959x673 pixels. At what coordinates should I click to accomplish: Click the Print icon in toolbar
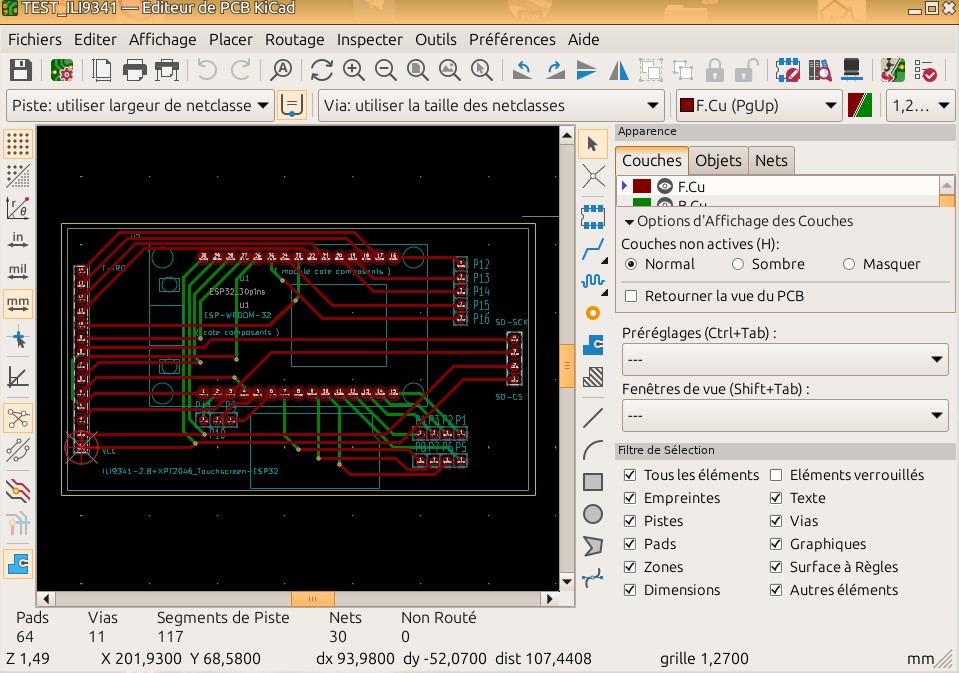(135, 70)
